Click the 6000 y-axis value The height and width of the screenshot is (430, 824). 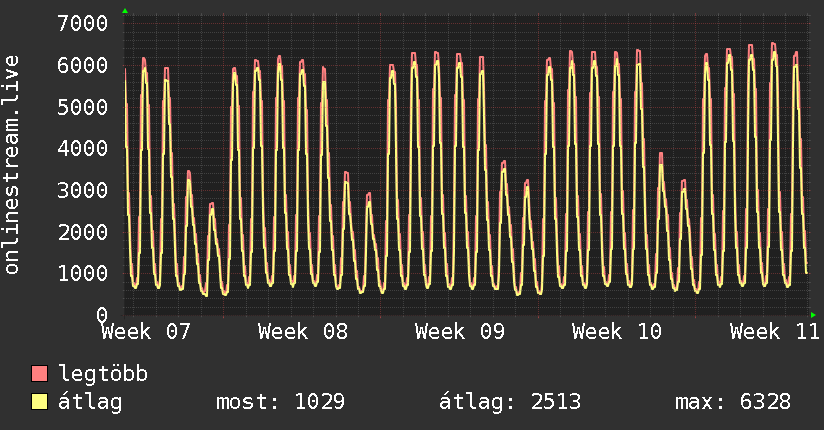tap(83, 65)
